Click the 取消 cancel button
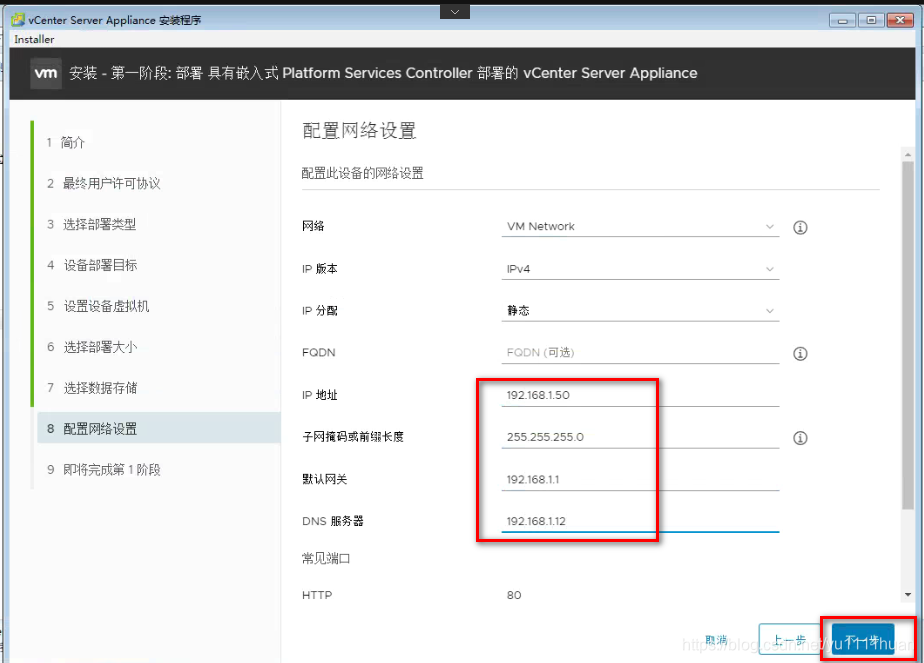924x663 pixels. tap(717, 640)
